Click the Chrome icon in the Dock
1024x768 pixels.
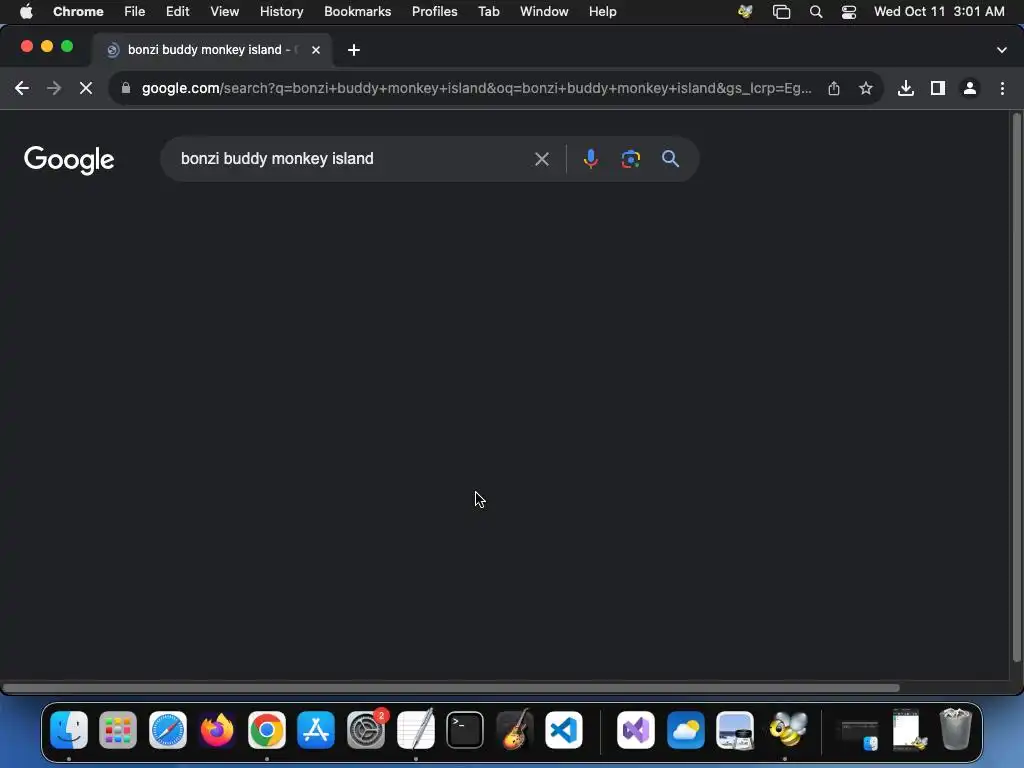pyautogui.click(x=266, y=730)
